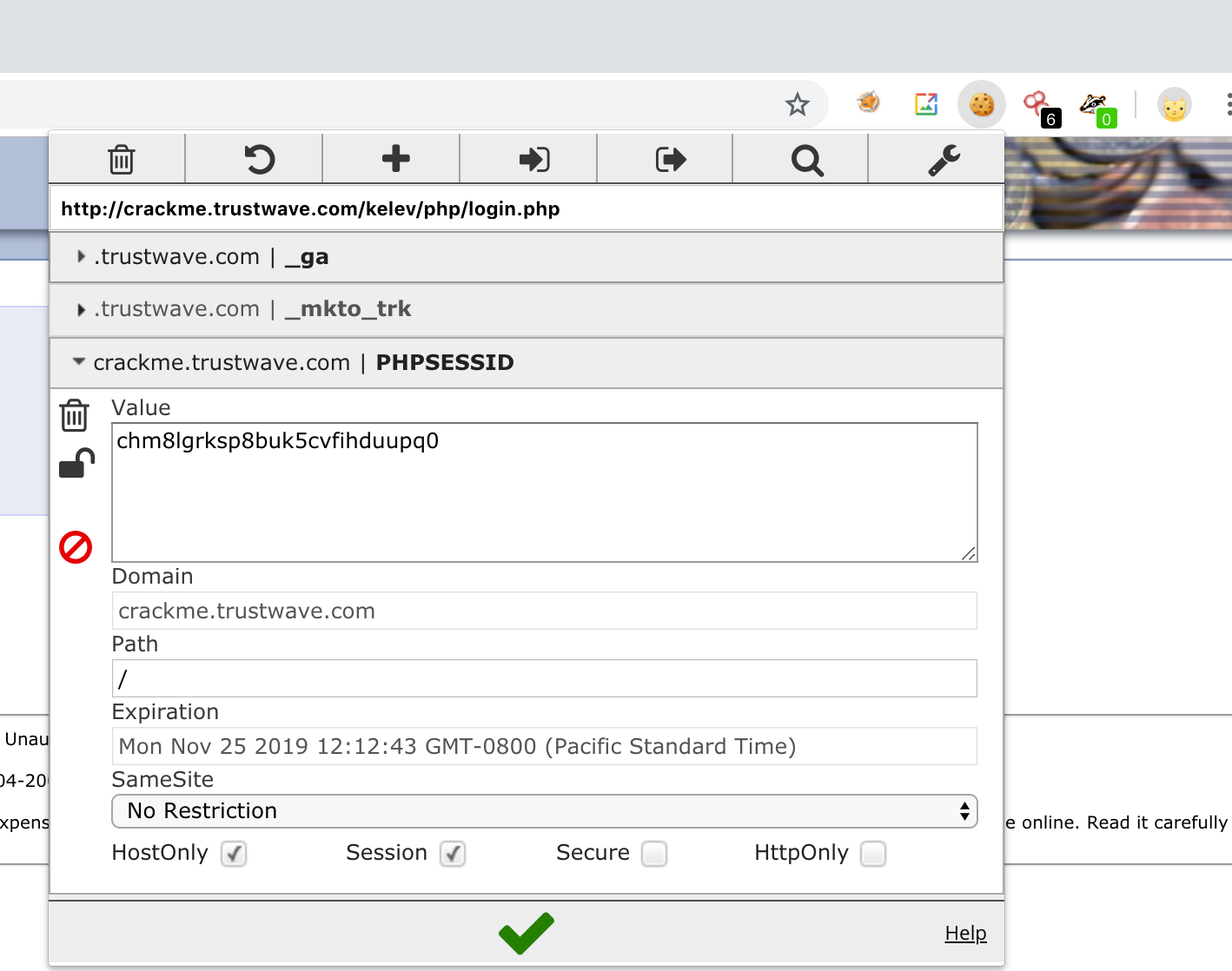The image size is (1232, 971).
Task: Click the 'SameSite' label
Action: [162, 779]
